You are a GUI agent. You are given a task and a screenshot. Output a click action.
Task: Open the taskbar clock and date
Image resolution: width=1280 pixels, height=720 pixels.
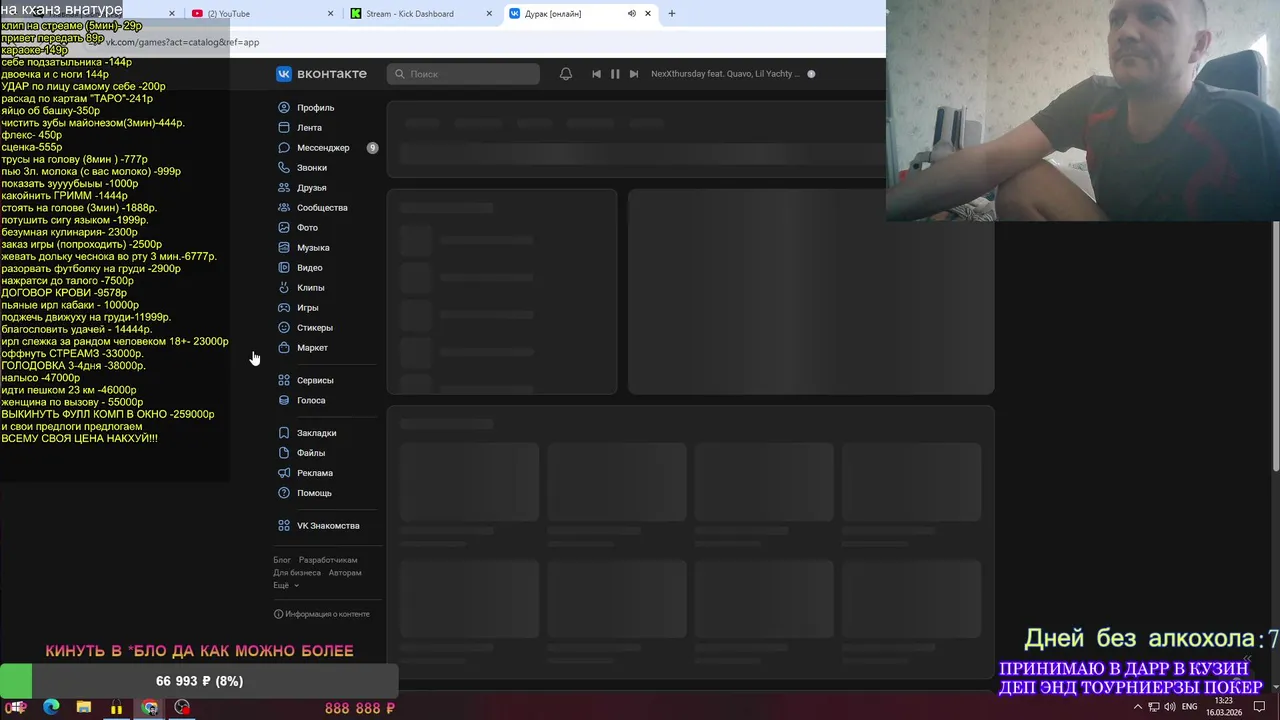pos(1223,707)
